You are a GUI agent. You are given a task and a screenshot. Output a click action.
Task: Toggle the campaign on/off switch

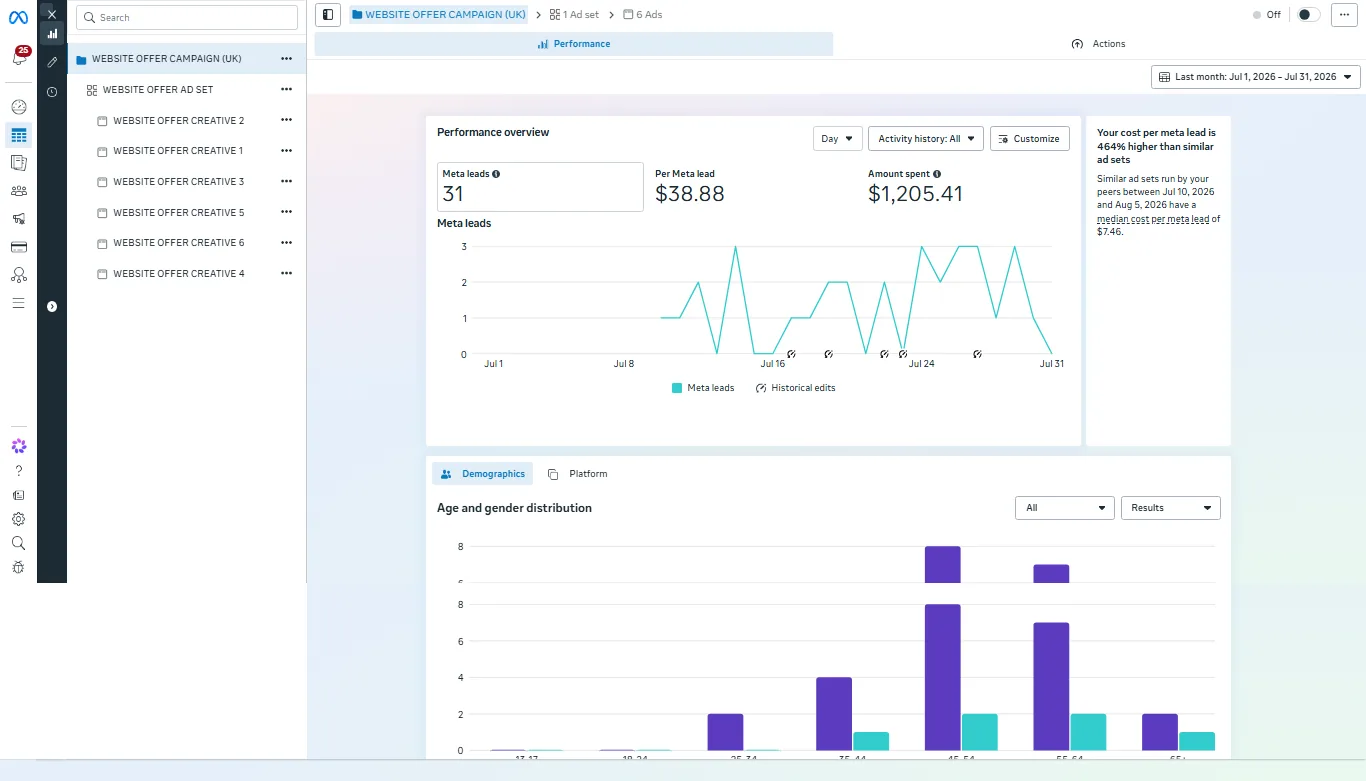[1308, 15]
